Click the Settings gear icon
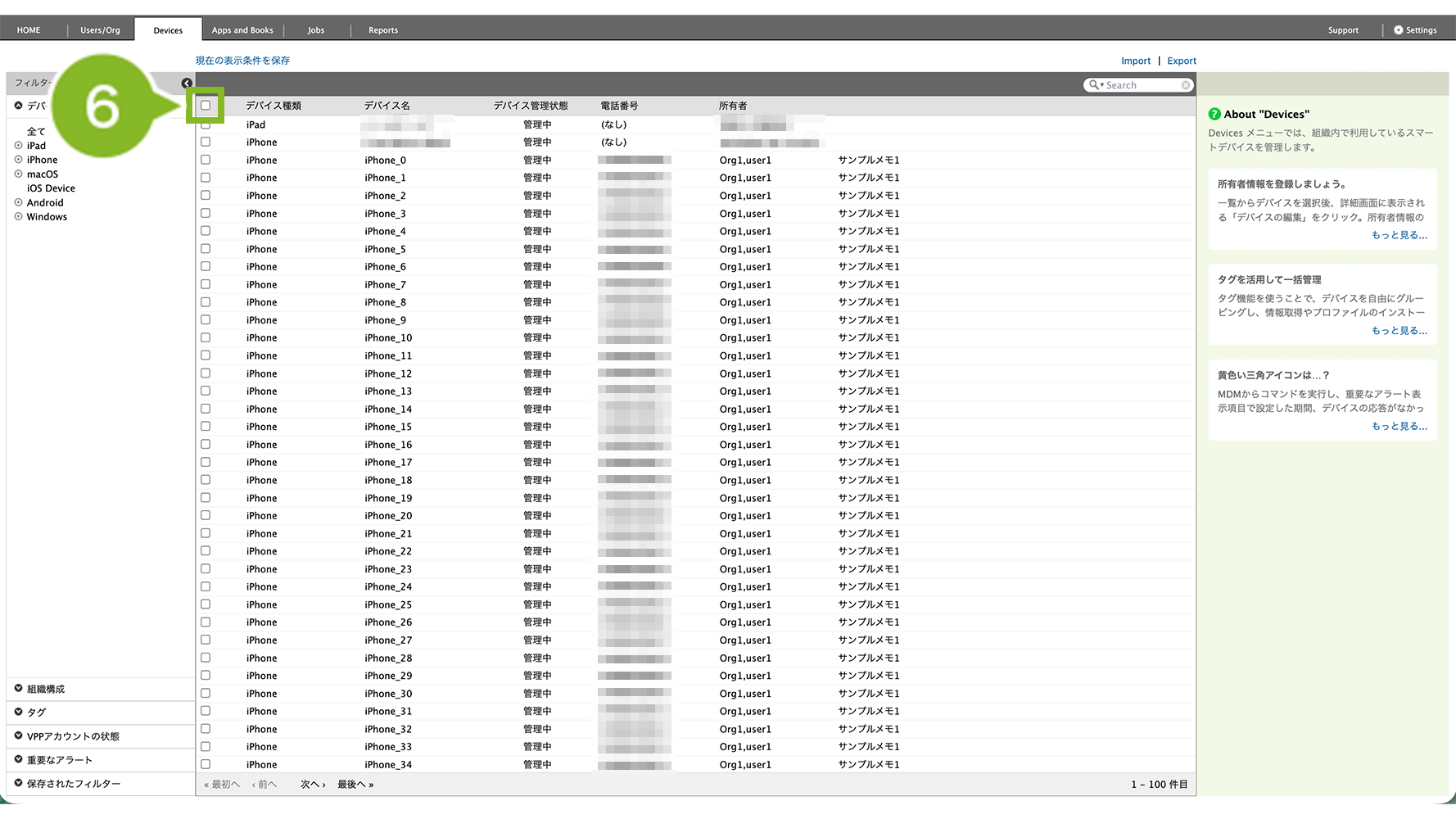This screenshot has width=1456, height=819. tap(1399, 30)
